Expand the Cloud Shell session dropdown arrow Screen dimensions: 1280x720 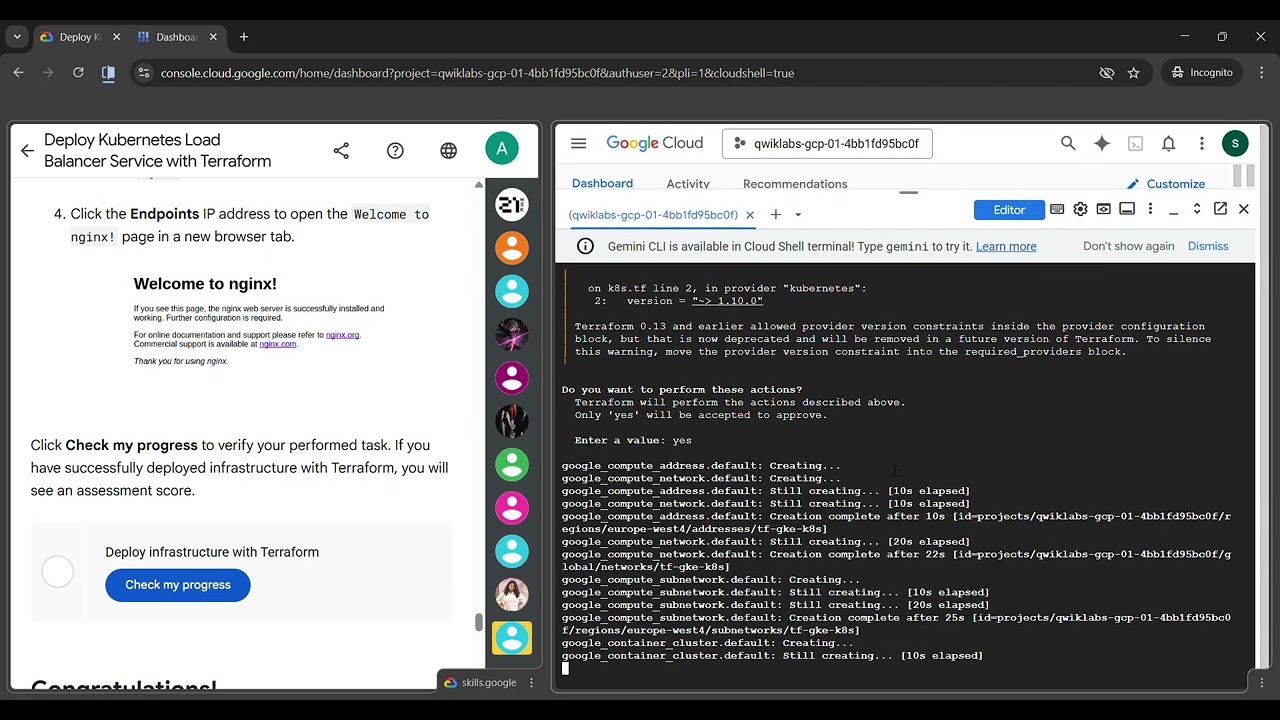click(798, 215)
